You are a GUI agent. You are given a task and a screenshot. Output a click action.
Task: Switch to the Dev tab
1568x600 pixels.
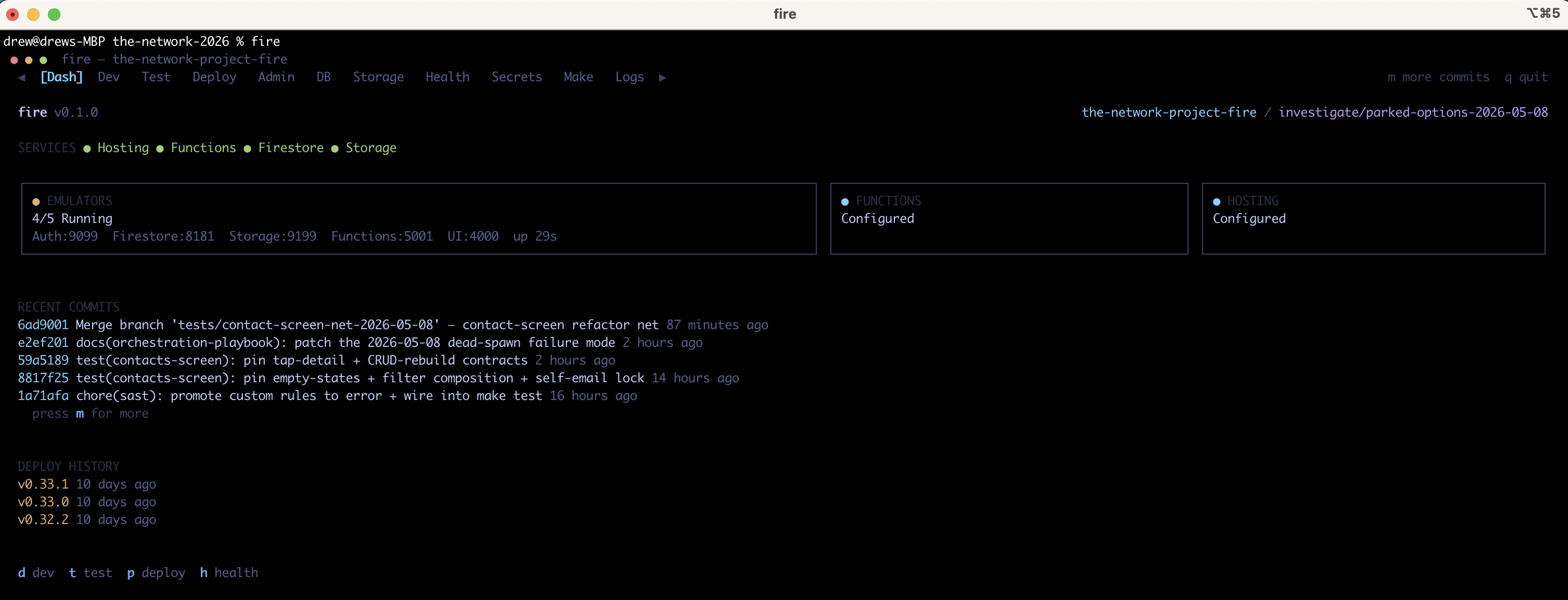point(109,77)
